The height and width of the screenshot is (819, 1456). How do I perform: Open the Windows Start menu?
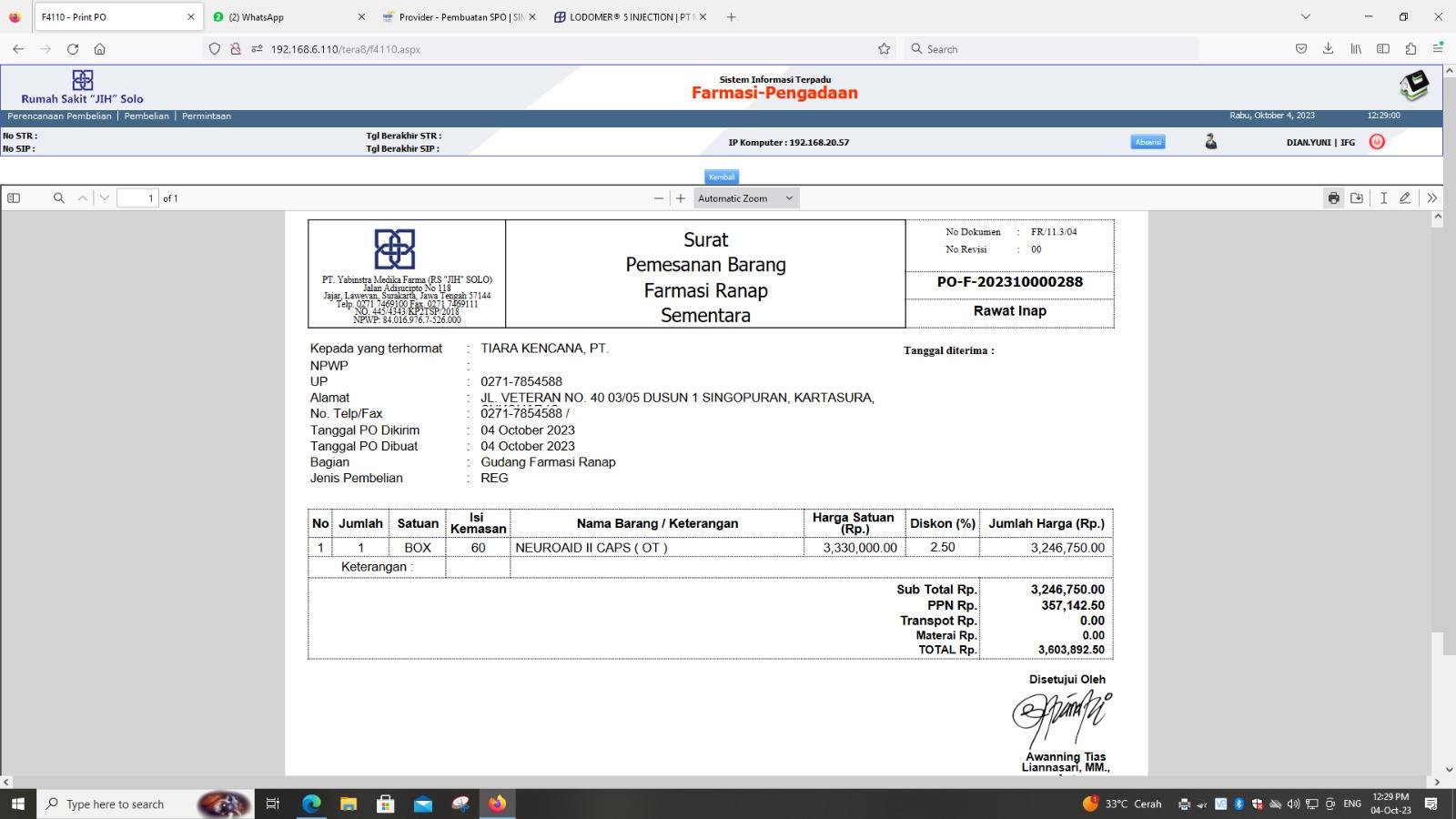pyautogui.click(x=18, y=804)
